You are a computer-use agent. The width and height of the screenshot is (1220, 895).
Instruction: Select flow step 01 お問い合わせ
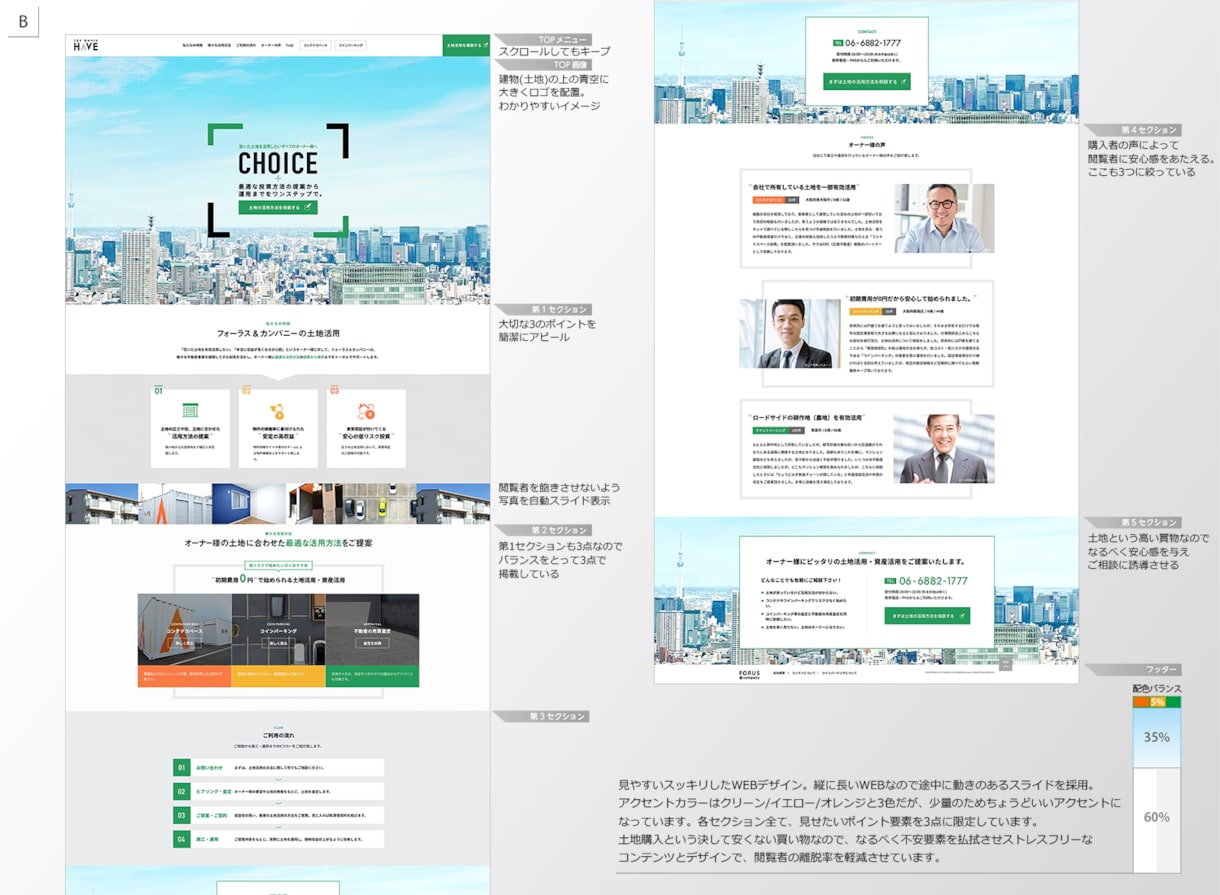[278, 768]
